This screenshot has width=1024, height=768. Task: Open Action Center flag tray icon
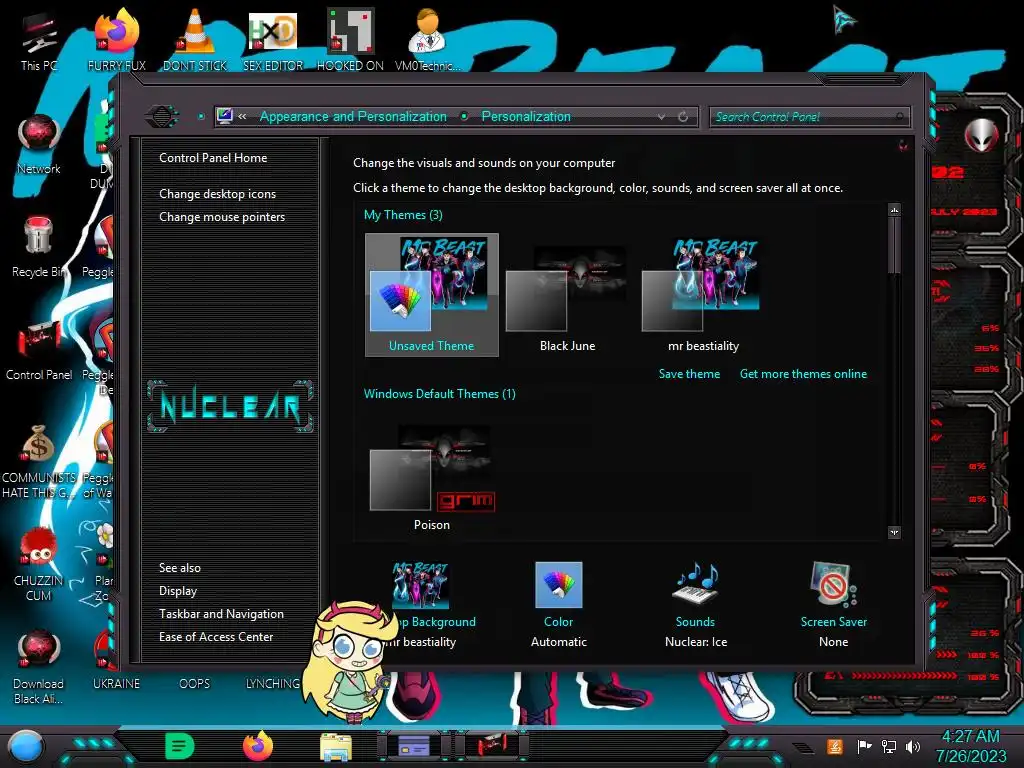864,746
